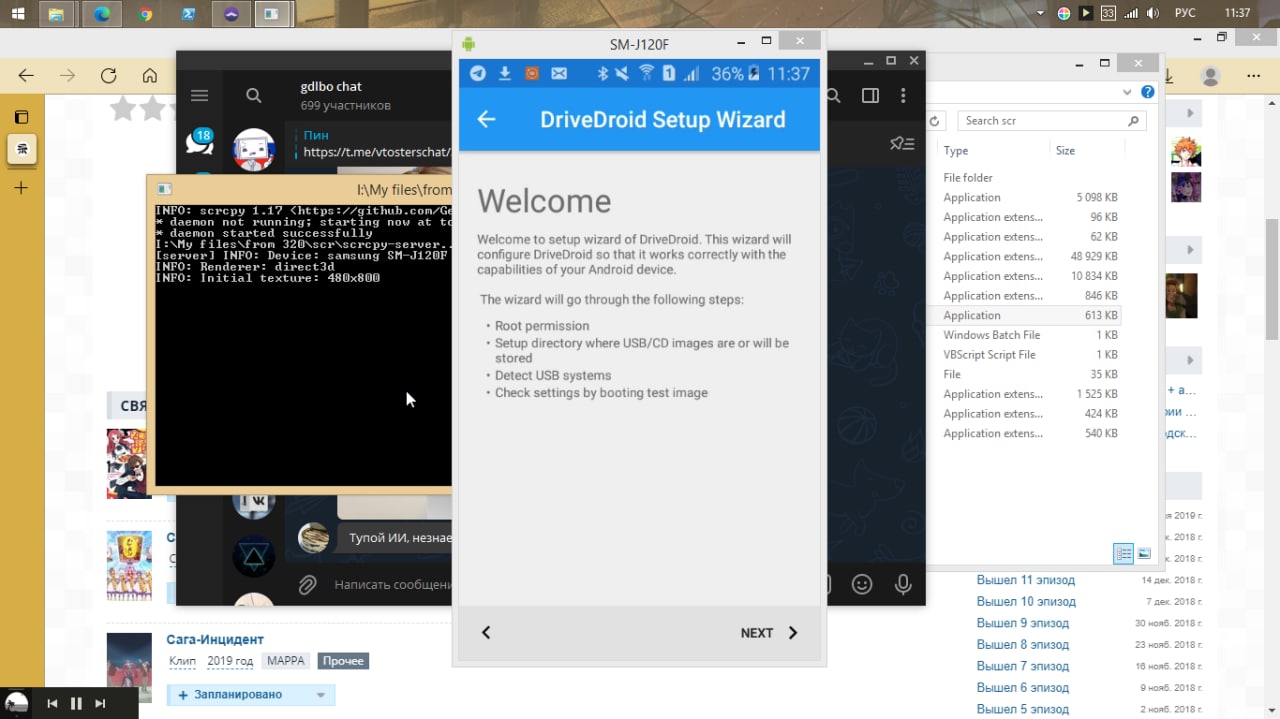Click the Telegram message input field
This screenshot has width=1280, height=719.
[x=392, y=584]
